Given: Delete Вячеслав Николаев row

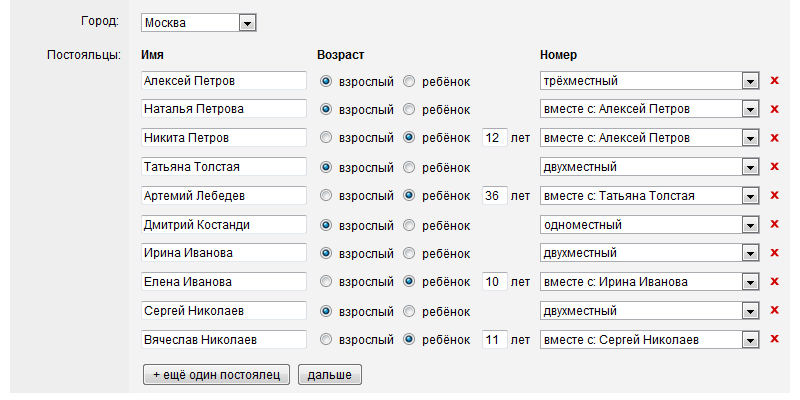Looking at the screenshot, I should [x=773, y=340].
